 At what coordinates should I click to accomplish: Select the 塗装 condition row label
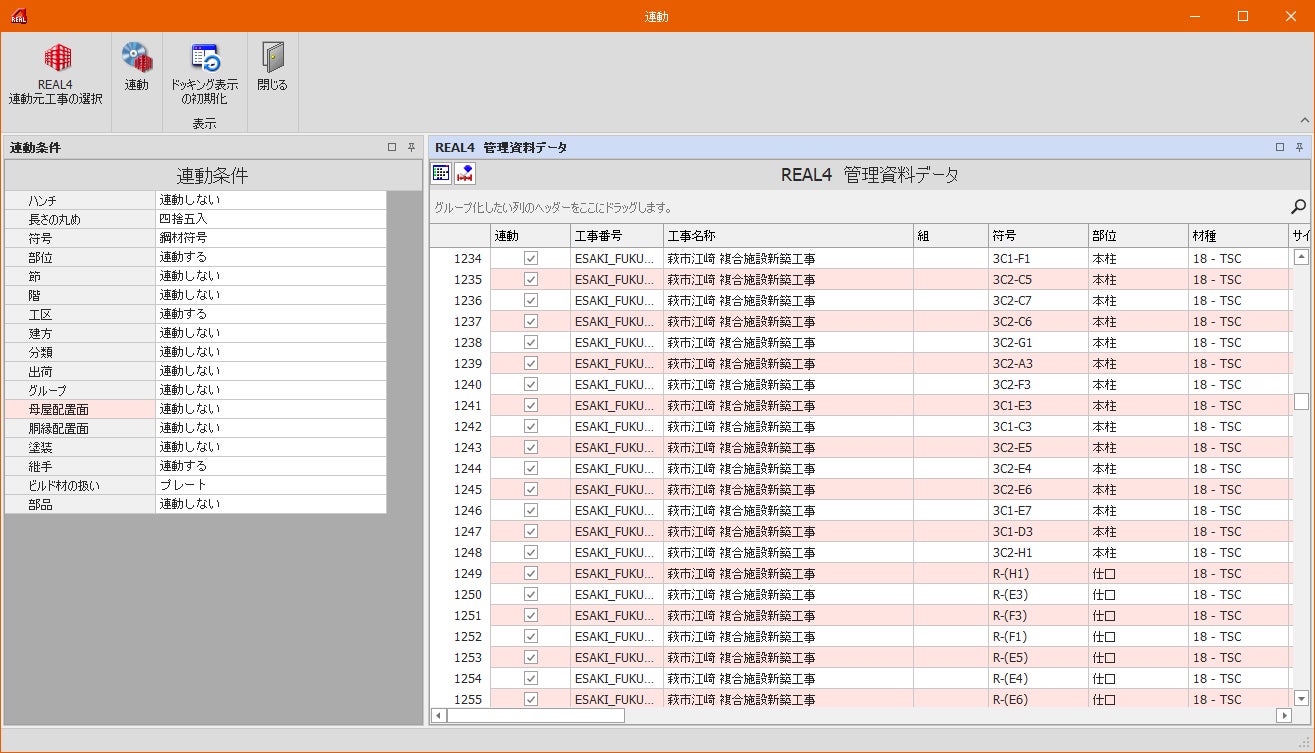point(80,447)
